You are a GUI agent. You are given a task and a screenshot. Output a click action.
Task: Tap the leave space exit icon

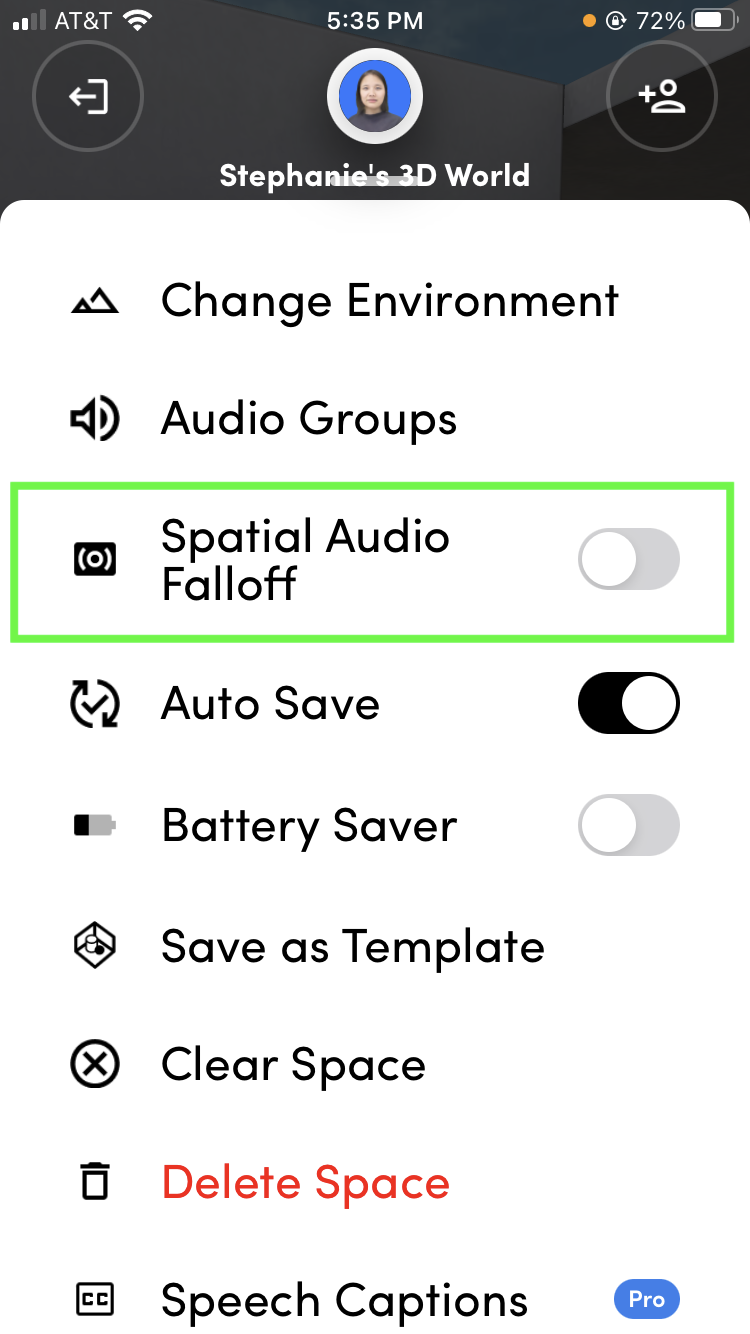(88, 97)
